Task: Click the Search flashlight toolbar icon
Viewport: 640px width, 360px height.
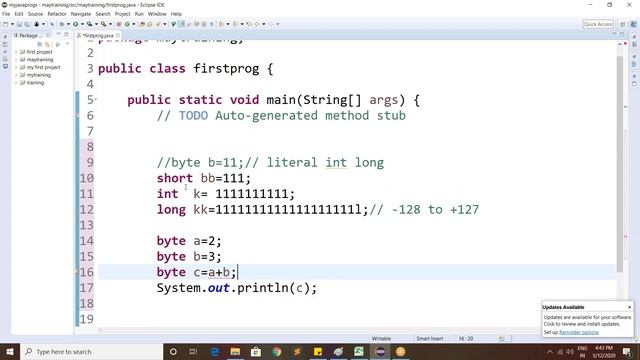Action: [158, 24]
